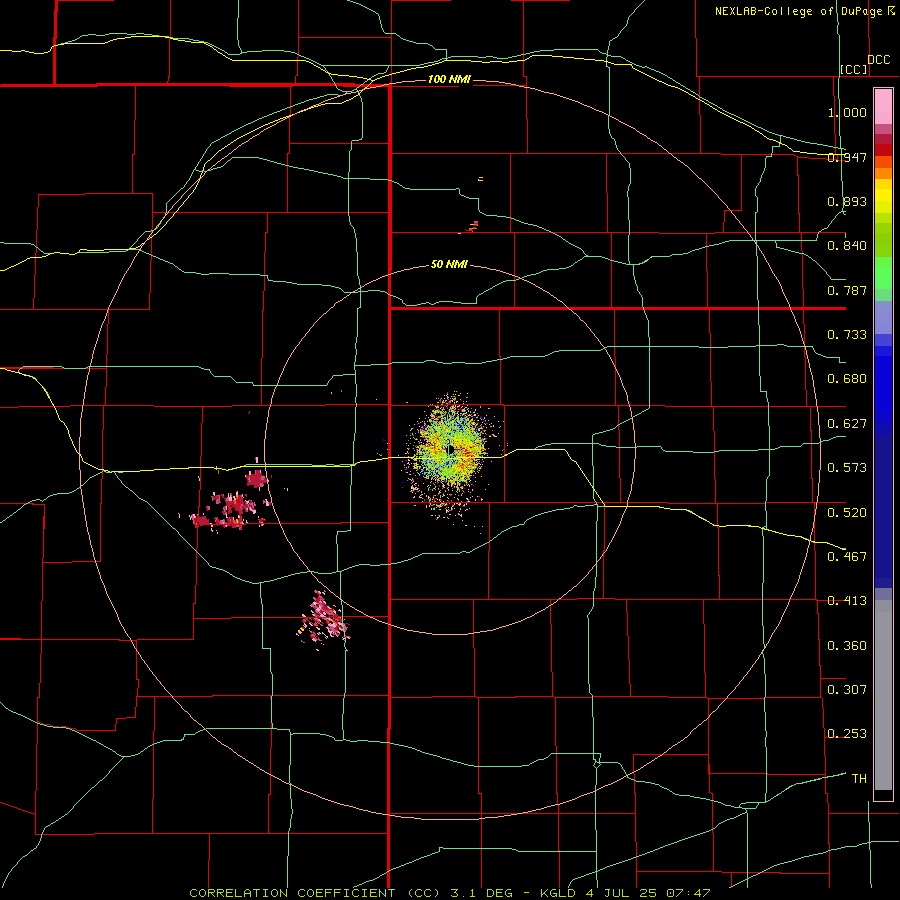
Task: Click the TH threshold label
Action: [x=859, y=779]
